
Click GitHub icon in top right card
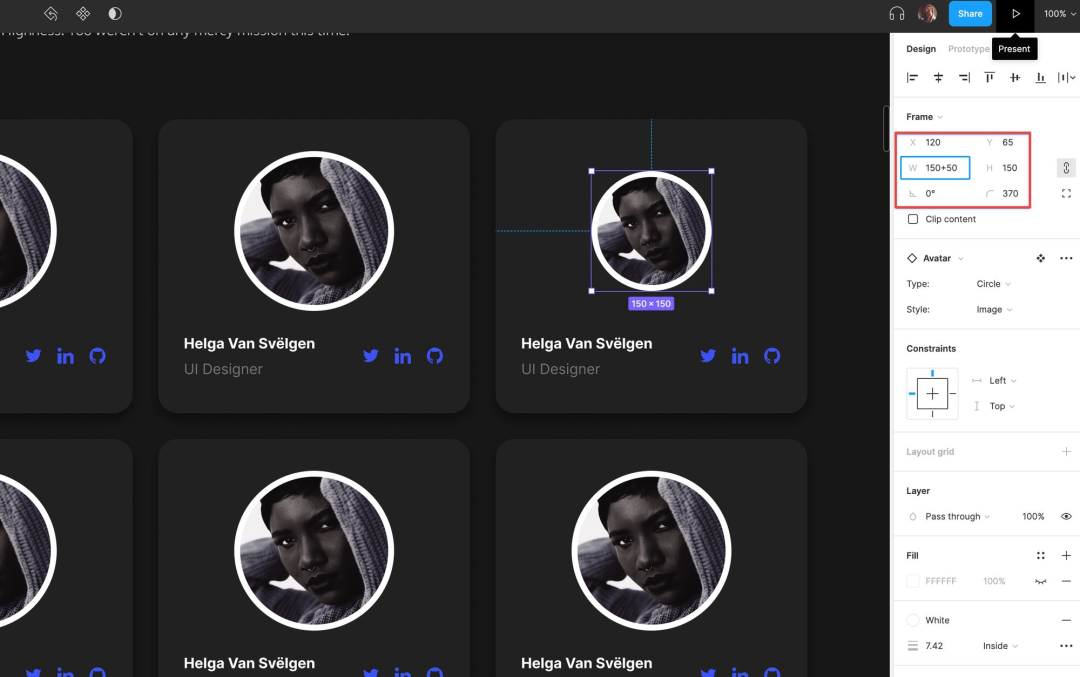click(772, 356)
